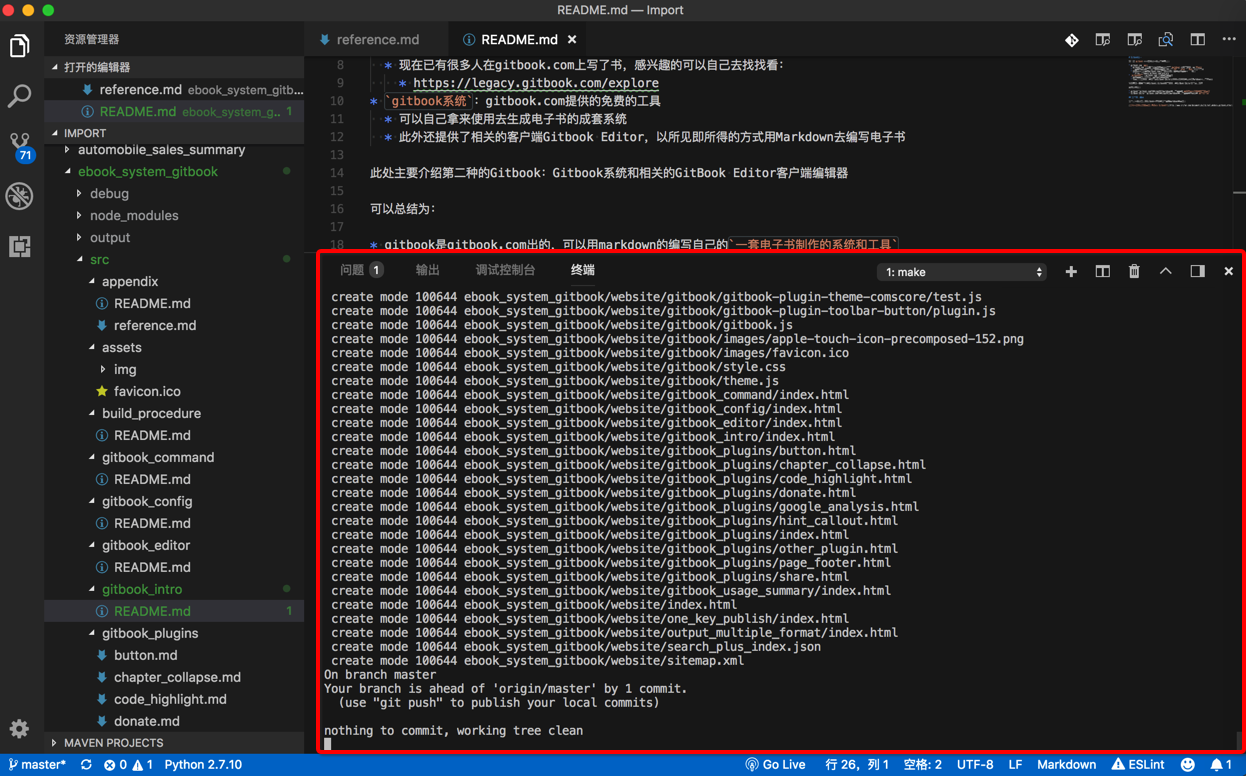
Task: Click the open changes icon in editor toolbar
Action: 1102,40
